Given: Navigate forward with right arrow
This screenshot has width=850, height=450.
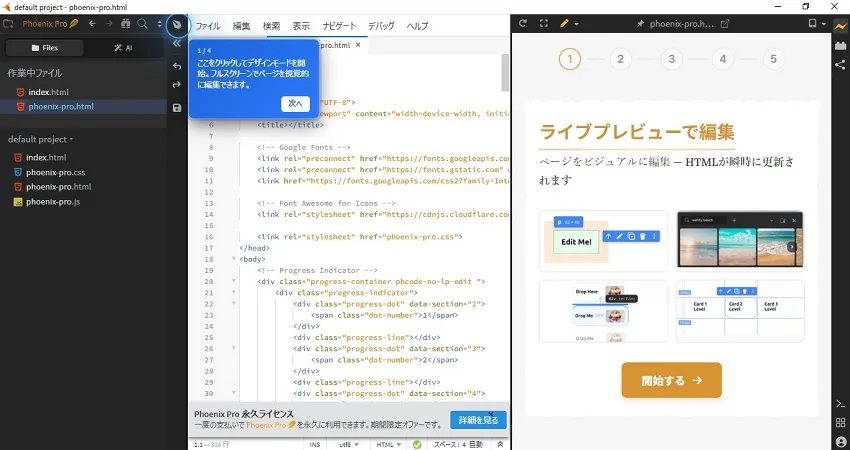Looking at the screenshot, I should coord(109,24).
